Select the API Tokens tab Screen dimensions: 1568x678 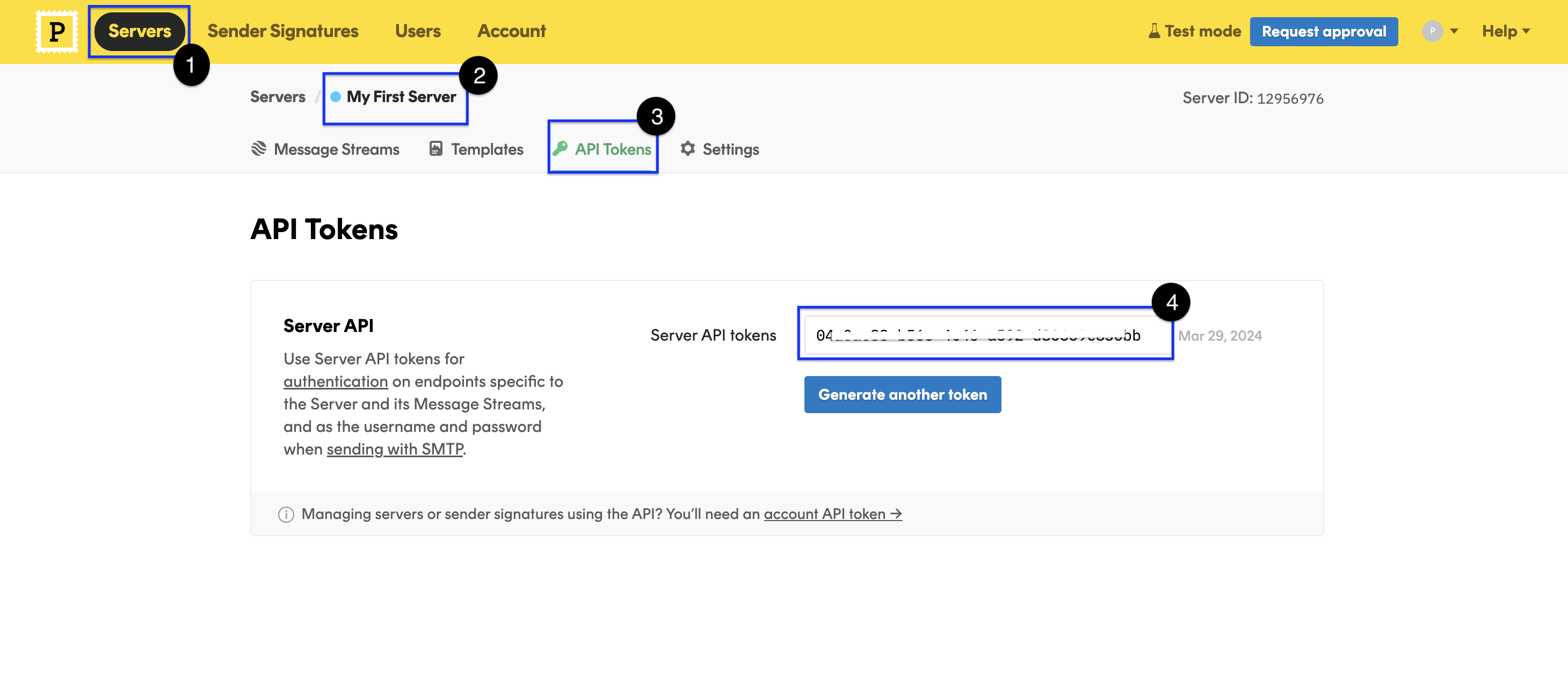pyautogui.click(x=612, y=149)
